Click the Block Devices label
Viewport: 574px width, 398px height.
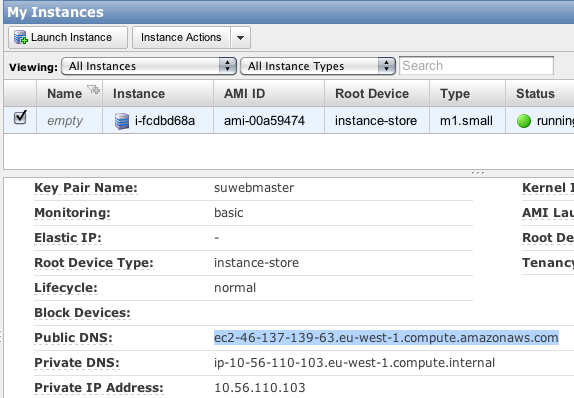[x=82, y=313]
